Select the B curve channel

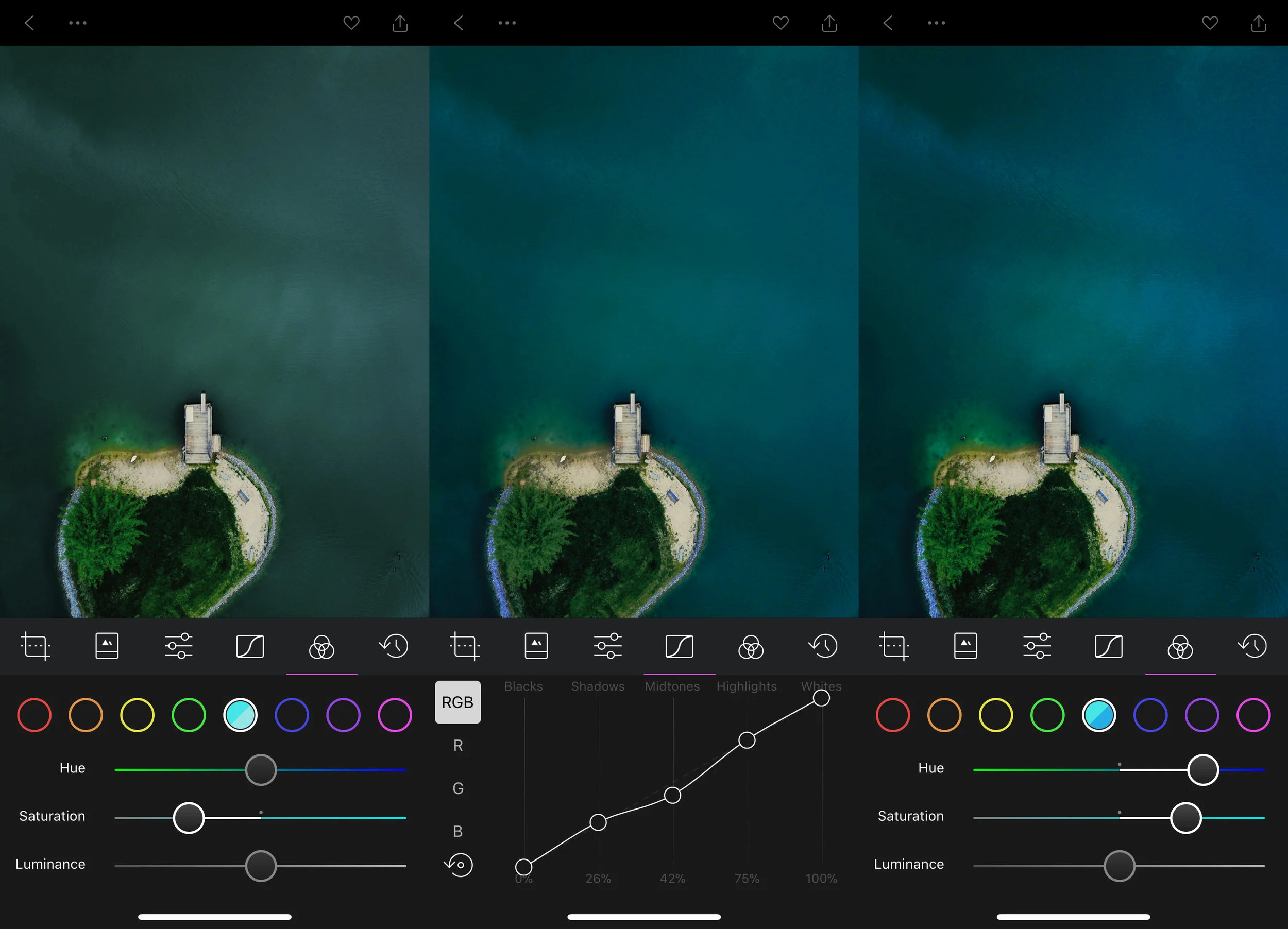(x=457, y=831)
